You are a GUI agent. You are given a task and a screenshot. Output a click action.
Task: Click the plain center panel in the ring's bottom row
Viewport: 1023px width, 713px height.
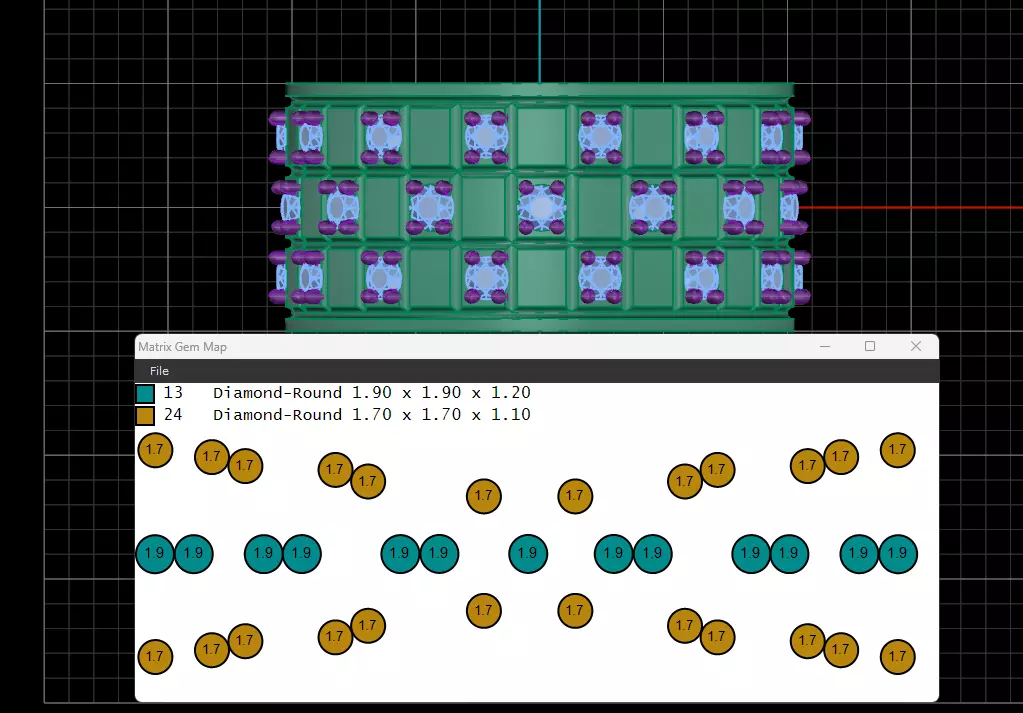(x=542, y=278)
